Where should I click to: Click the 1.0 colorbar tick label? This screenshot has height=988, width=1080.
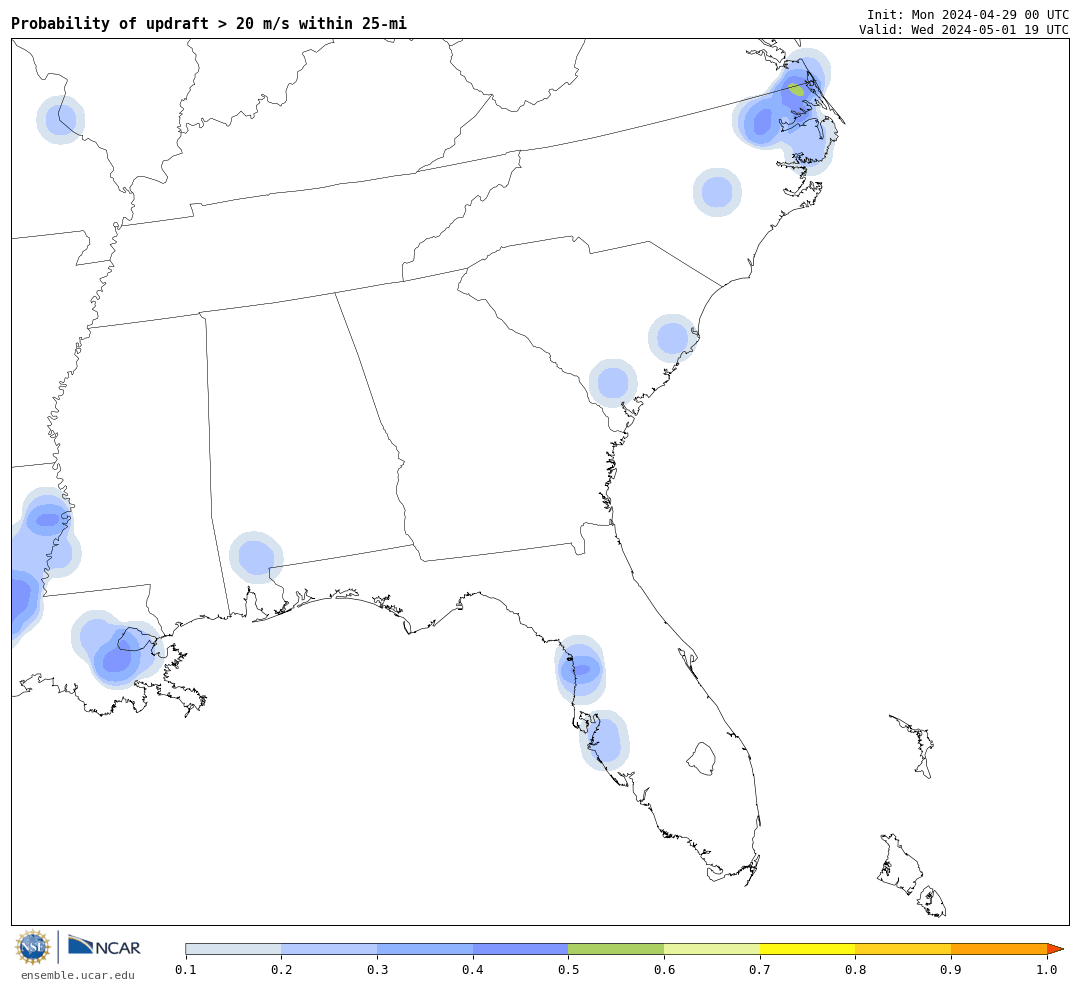(1047, 970)
